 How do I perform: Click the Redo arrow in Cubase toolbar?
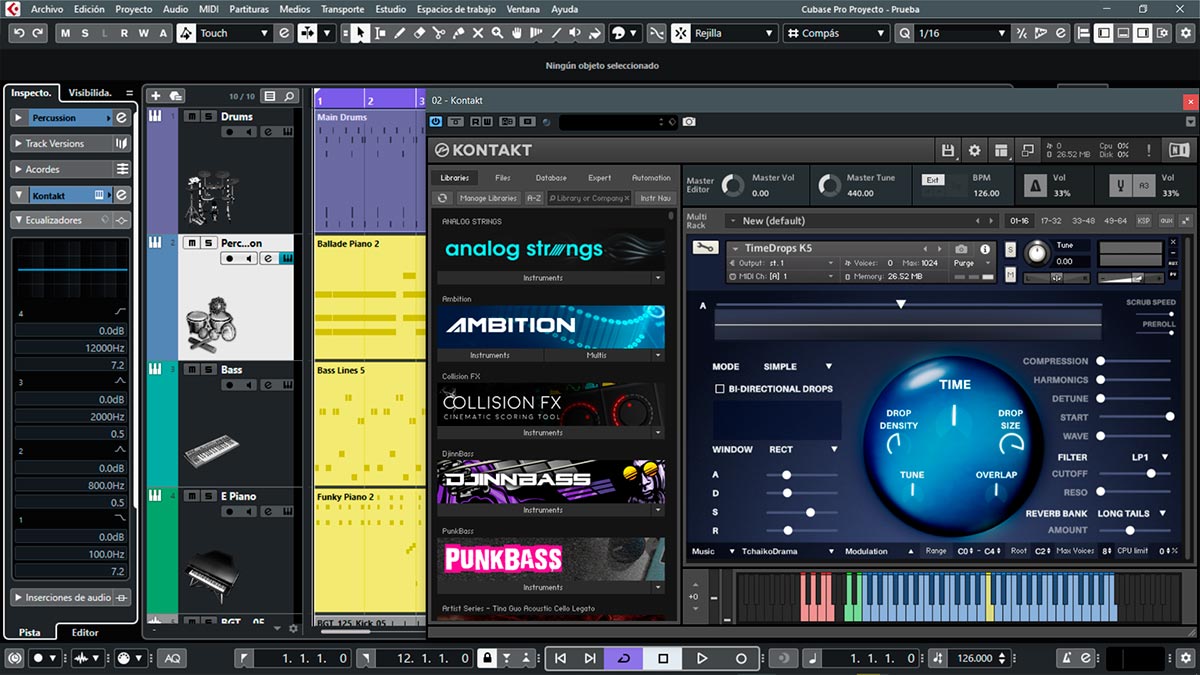pyautogui.click(x=38, y=33)
